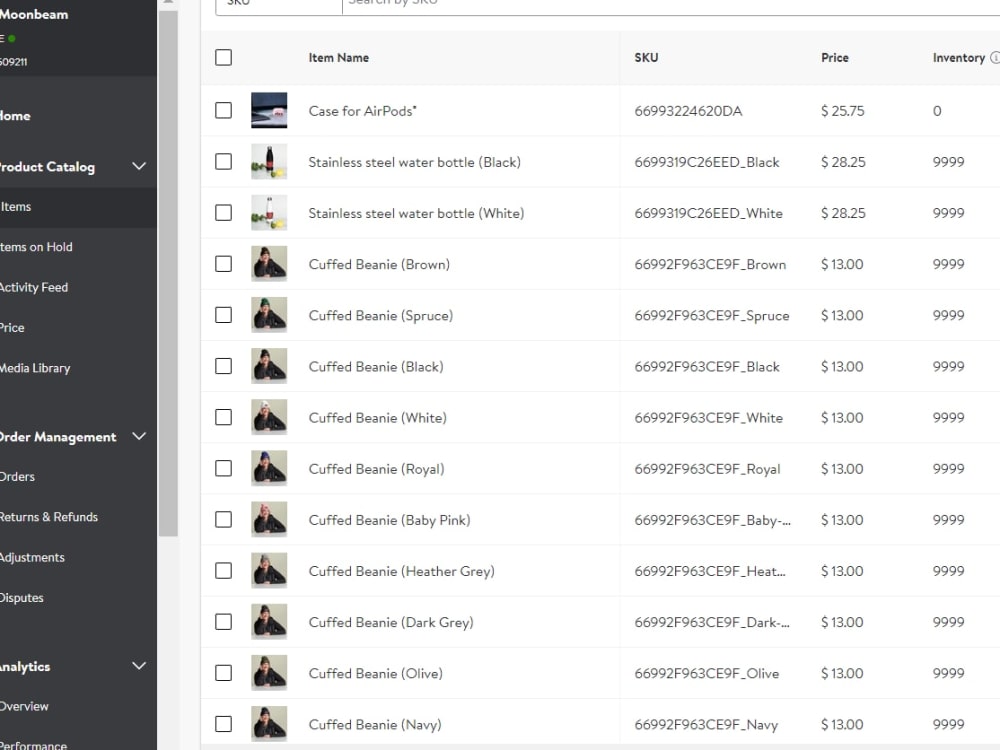Go to Home in sidebar
The width and height of the screenshot is (1000, 750).
[15, 116]
